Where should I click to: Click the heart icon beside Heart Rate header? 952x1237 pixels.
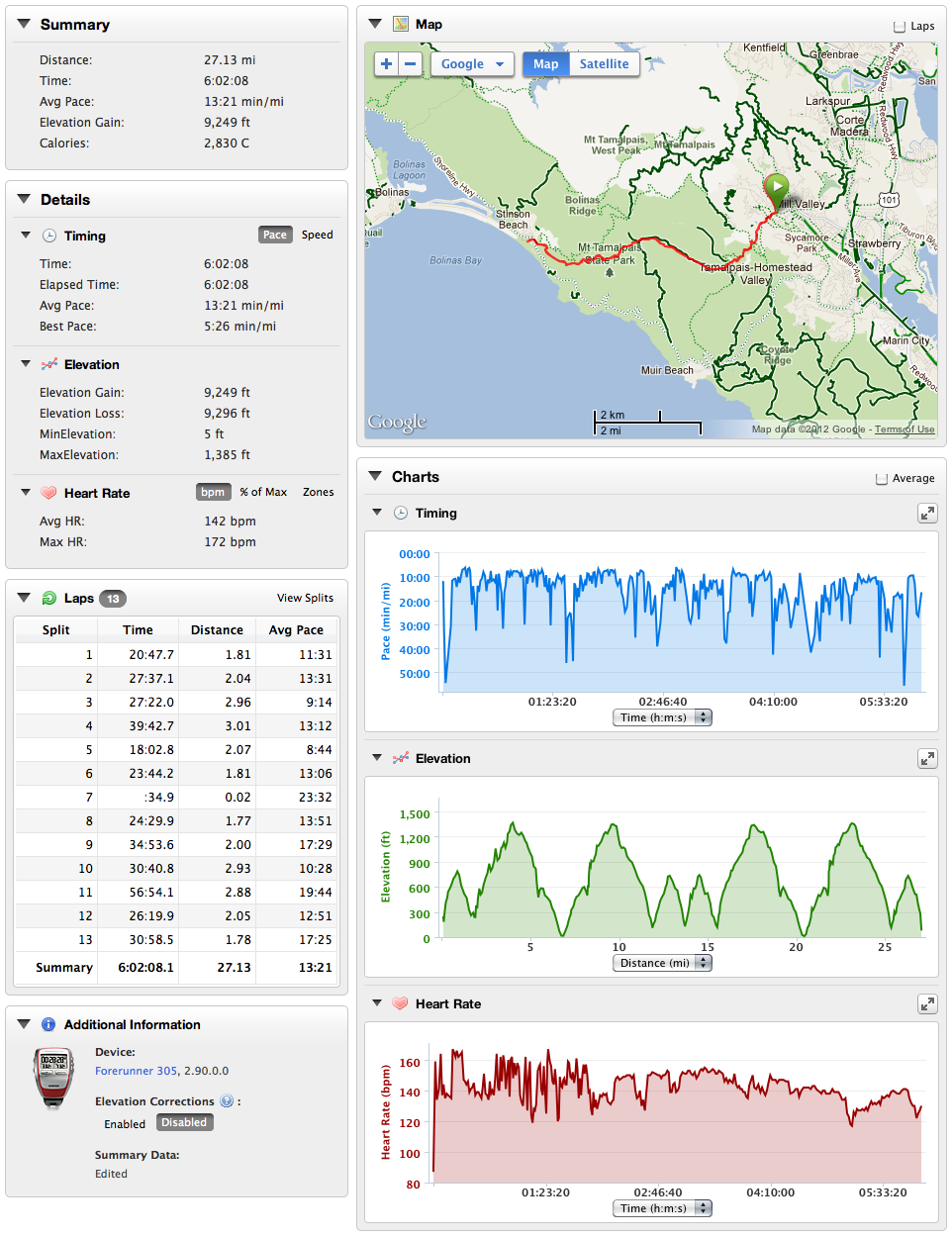click(47, 493)
